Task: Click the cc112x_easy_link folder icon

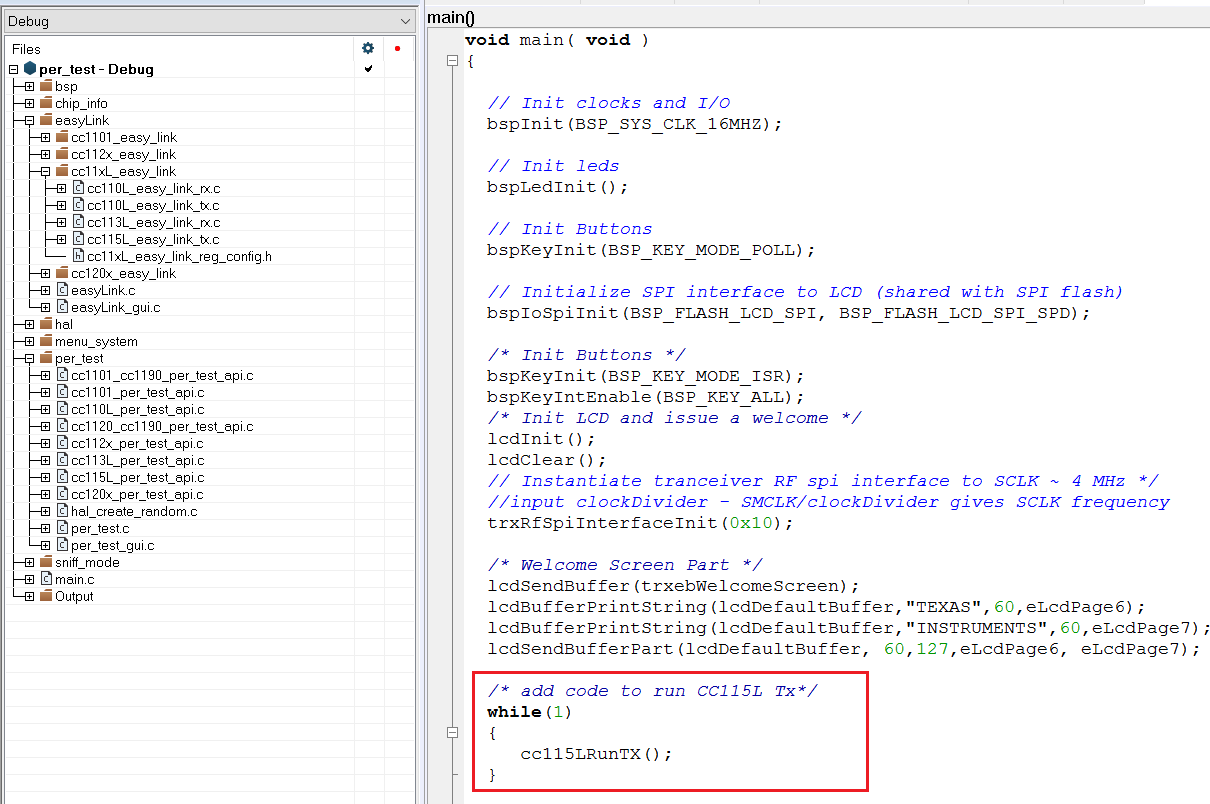Action: (x=62, y=154)
